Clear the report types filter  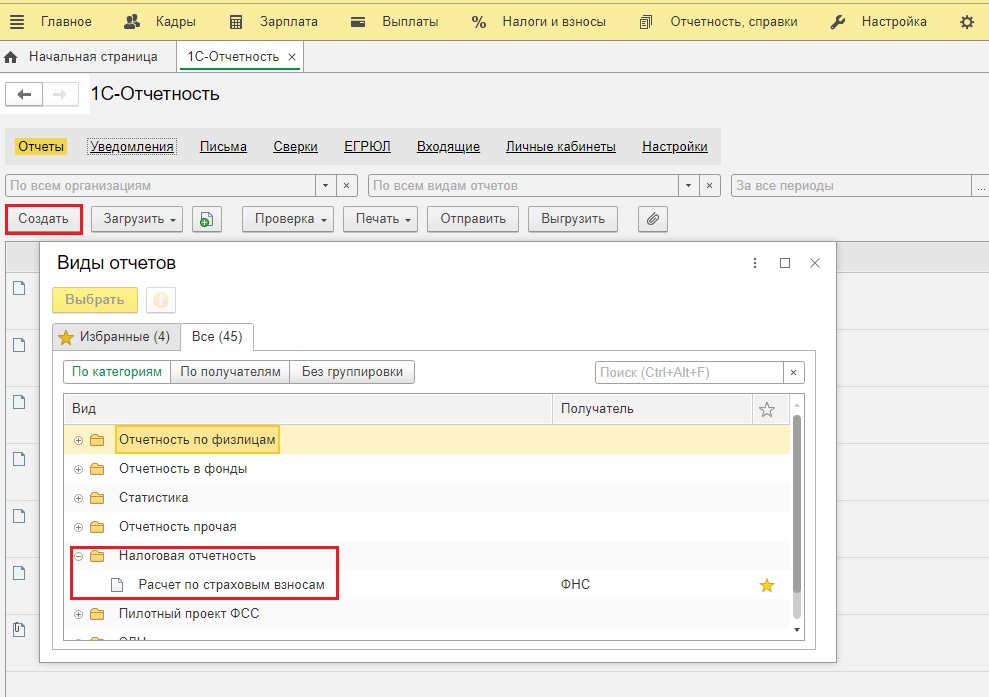(x=710, y=186)
